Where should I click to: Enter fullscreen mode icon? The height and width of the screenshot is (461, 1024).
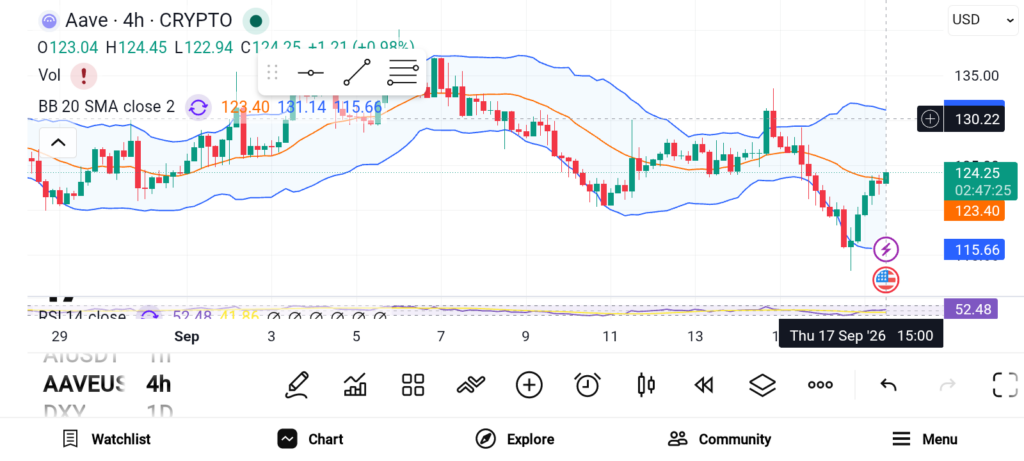[x=1005, y=385]
